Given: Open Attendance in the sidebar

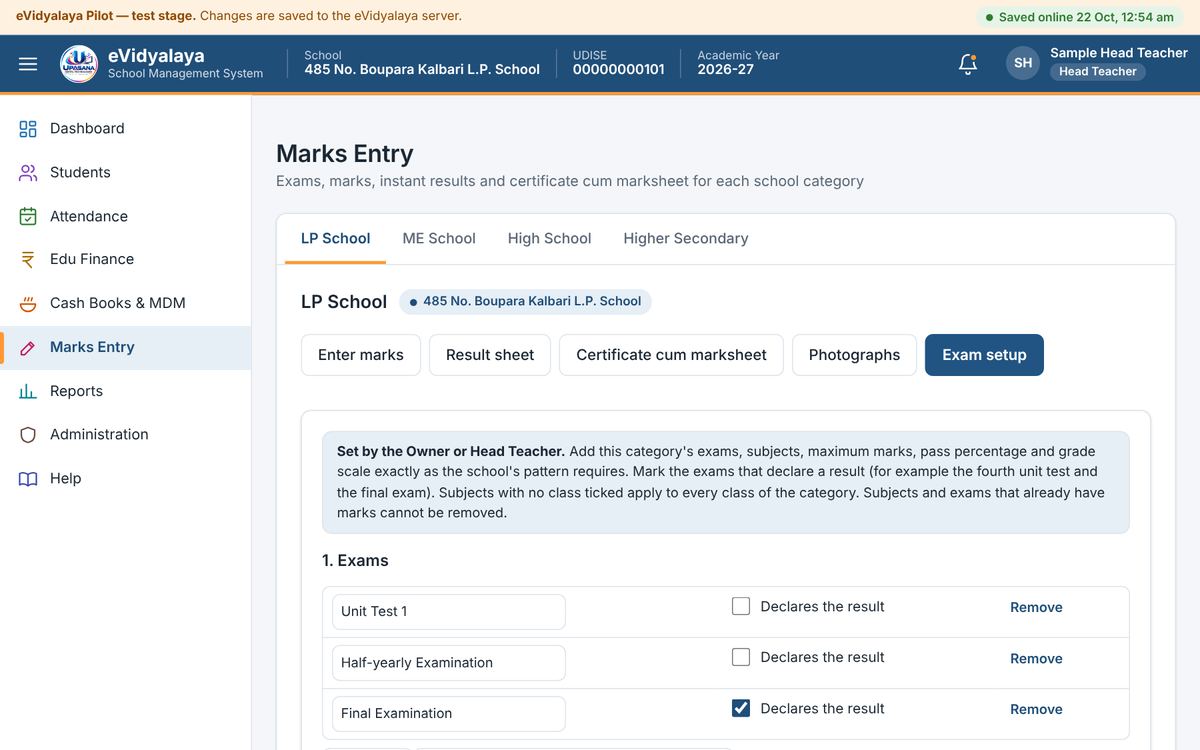Looking at the screenshot, I should pos(126,216).
